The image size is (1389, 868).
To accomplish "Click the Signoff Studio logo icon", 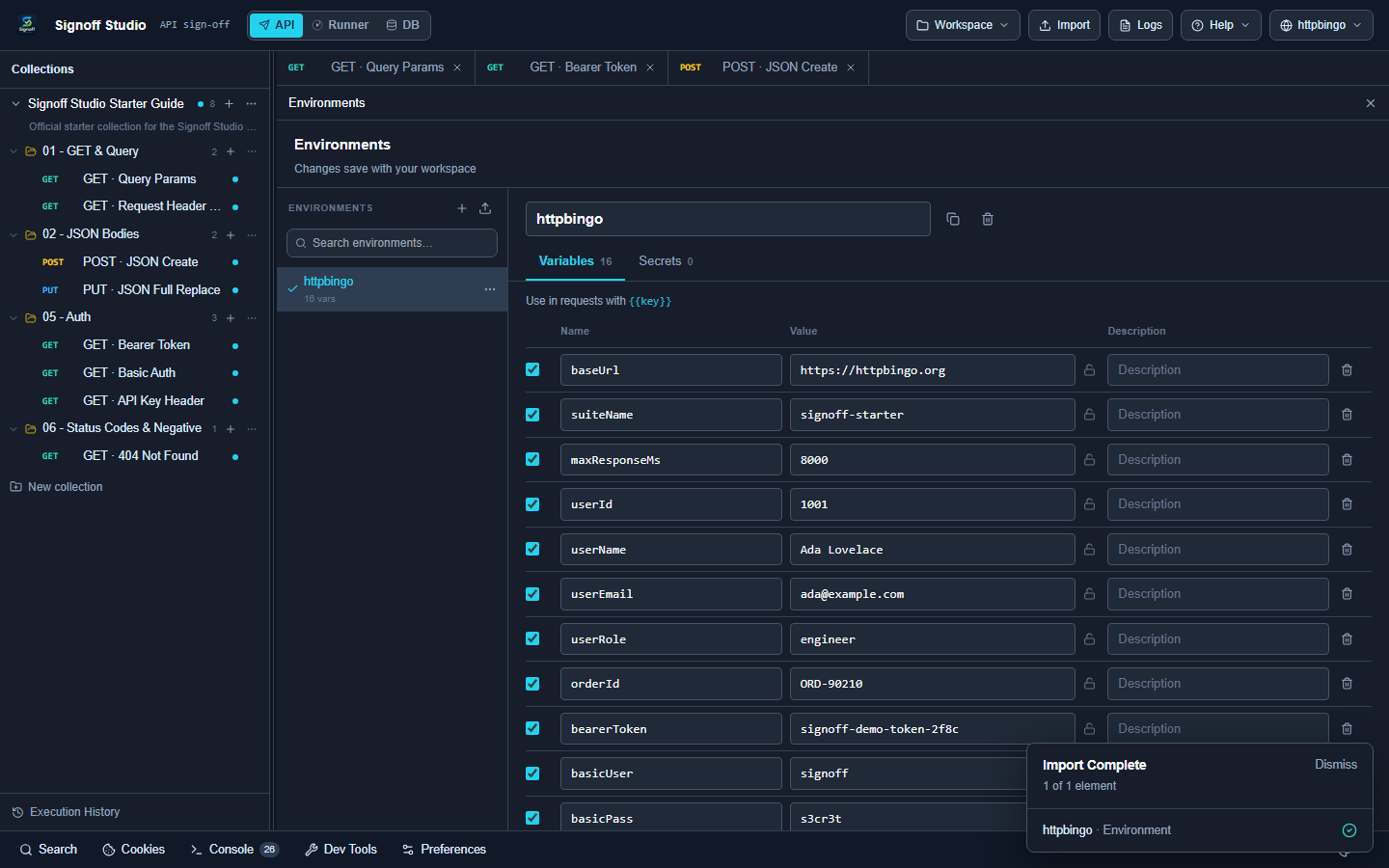I will click(x=27, y=25).
